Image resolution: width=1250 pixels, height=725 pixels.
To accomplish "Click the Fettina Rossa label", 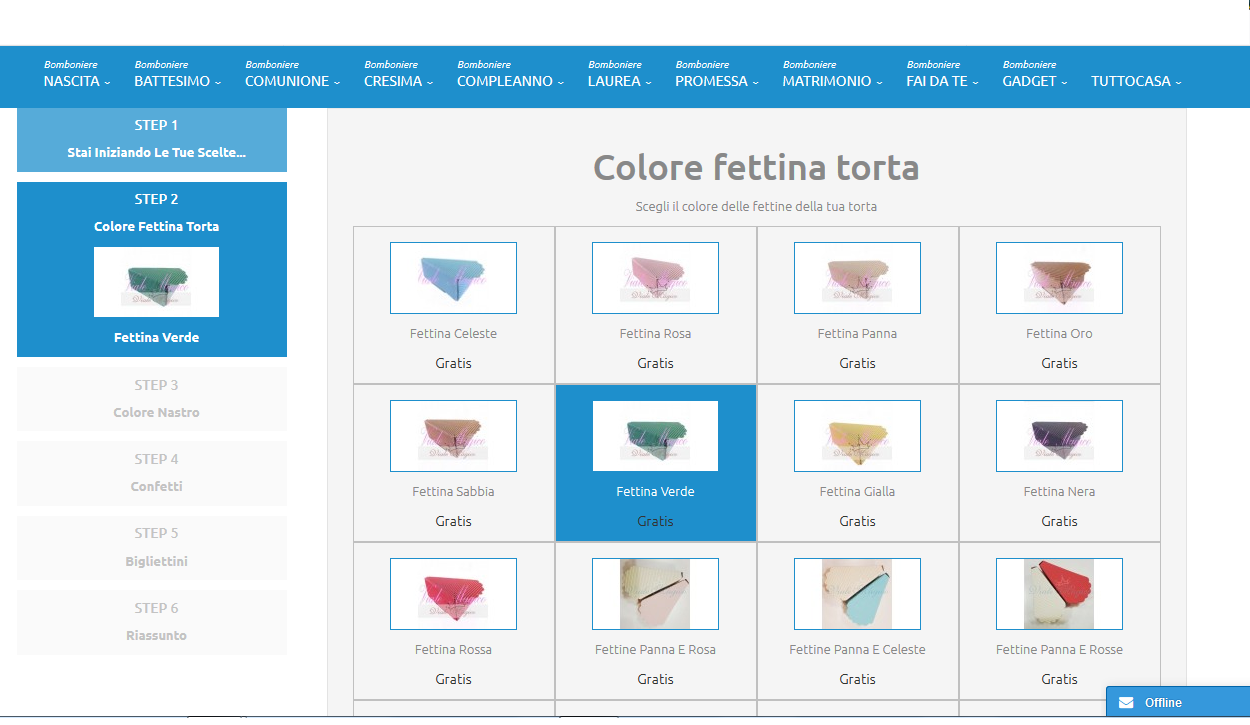I will pos(453,649).
